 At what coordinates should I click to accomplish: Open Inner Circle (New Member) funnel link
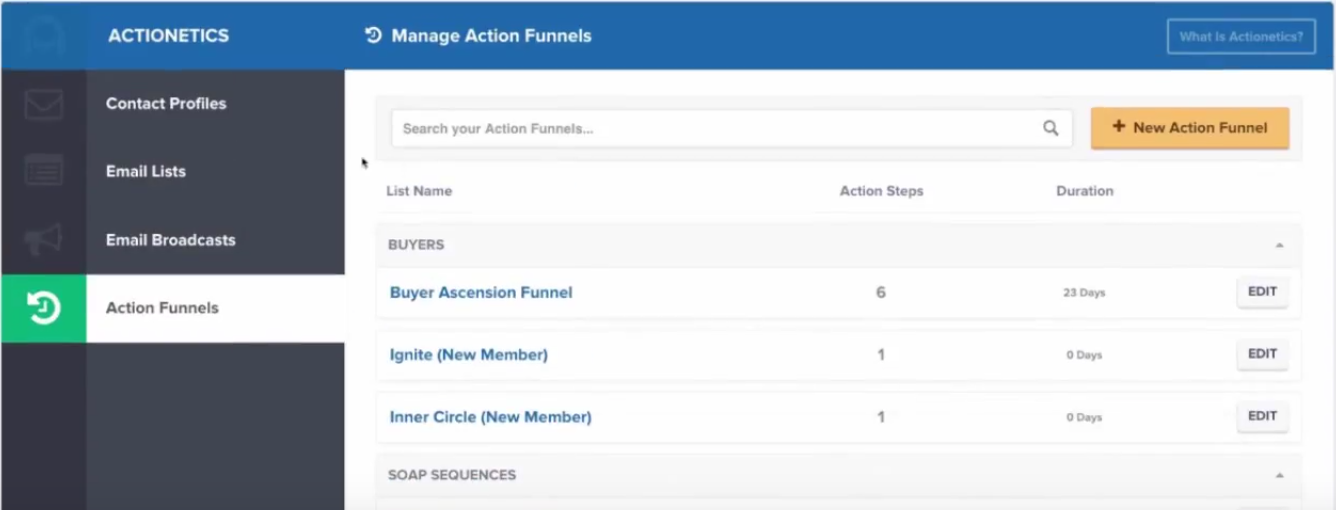pyautogui.click(x=490, y=417)
